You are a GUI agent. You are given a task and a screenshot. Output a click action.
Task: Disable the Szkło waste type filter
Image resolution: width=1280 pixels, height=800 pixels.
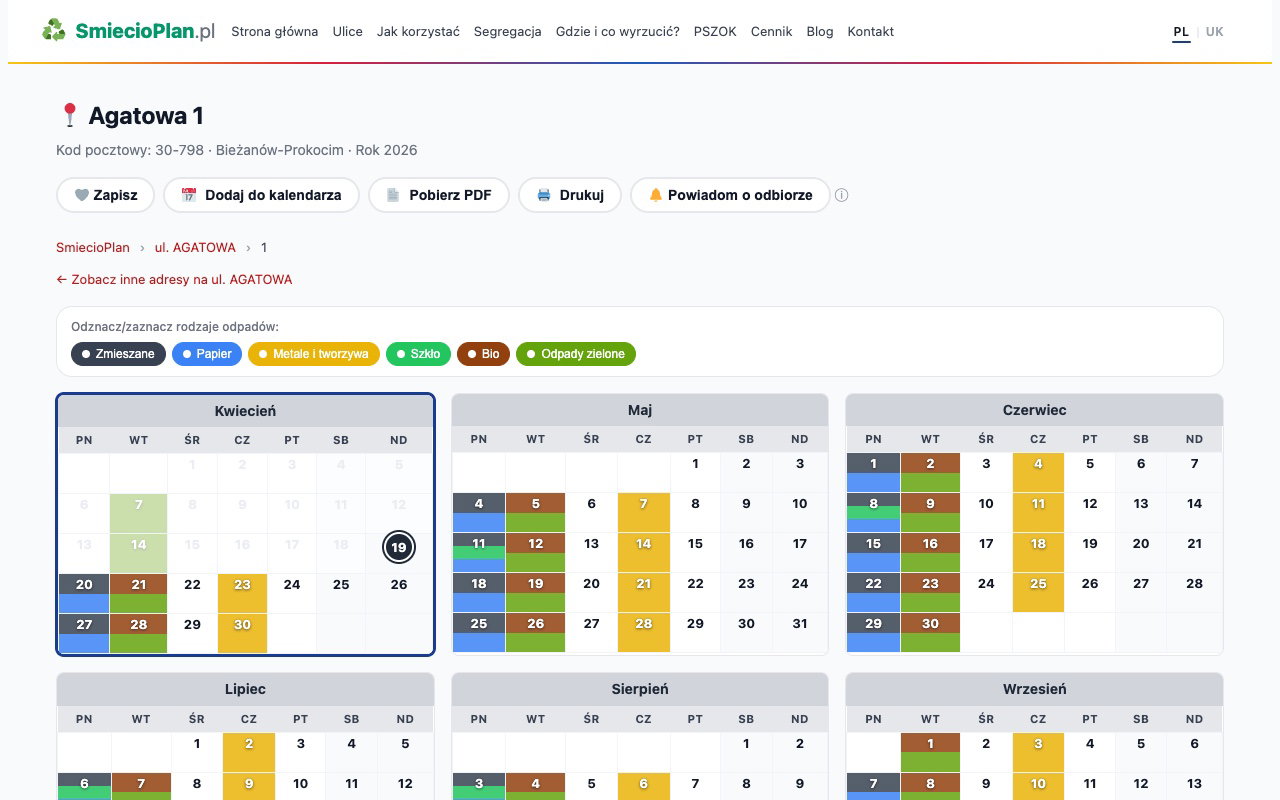(418, 354)
